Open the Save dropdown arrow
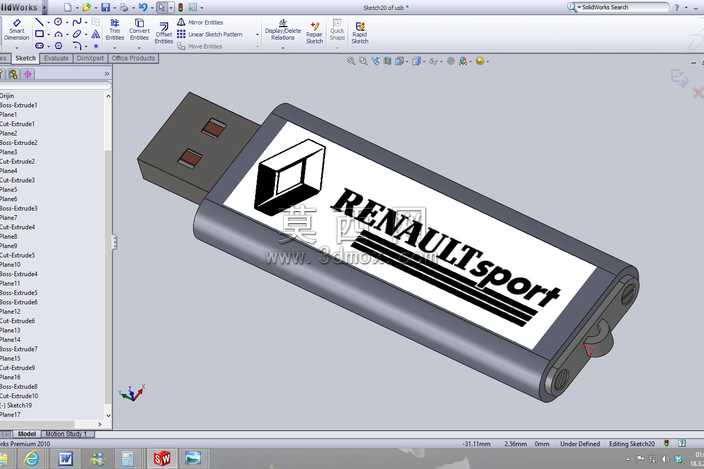 114,8
